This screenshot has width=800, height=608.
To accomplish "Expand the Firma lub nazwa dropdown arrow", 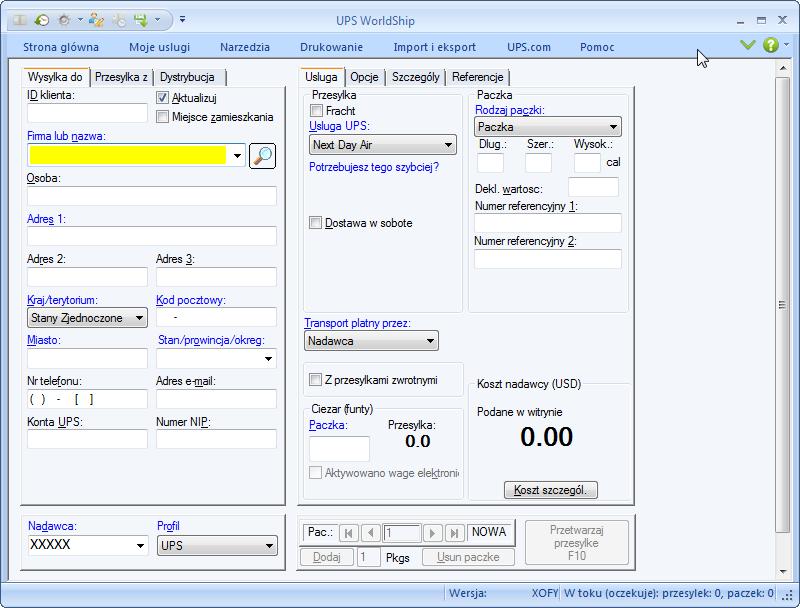I will click(x=237, y=156).
